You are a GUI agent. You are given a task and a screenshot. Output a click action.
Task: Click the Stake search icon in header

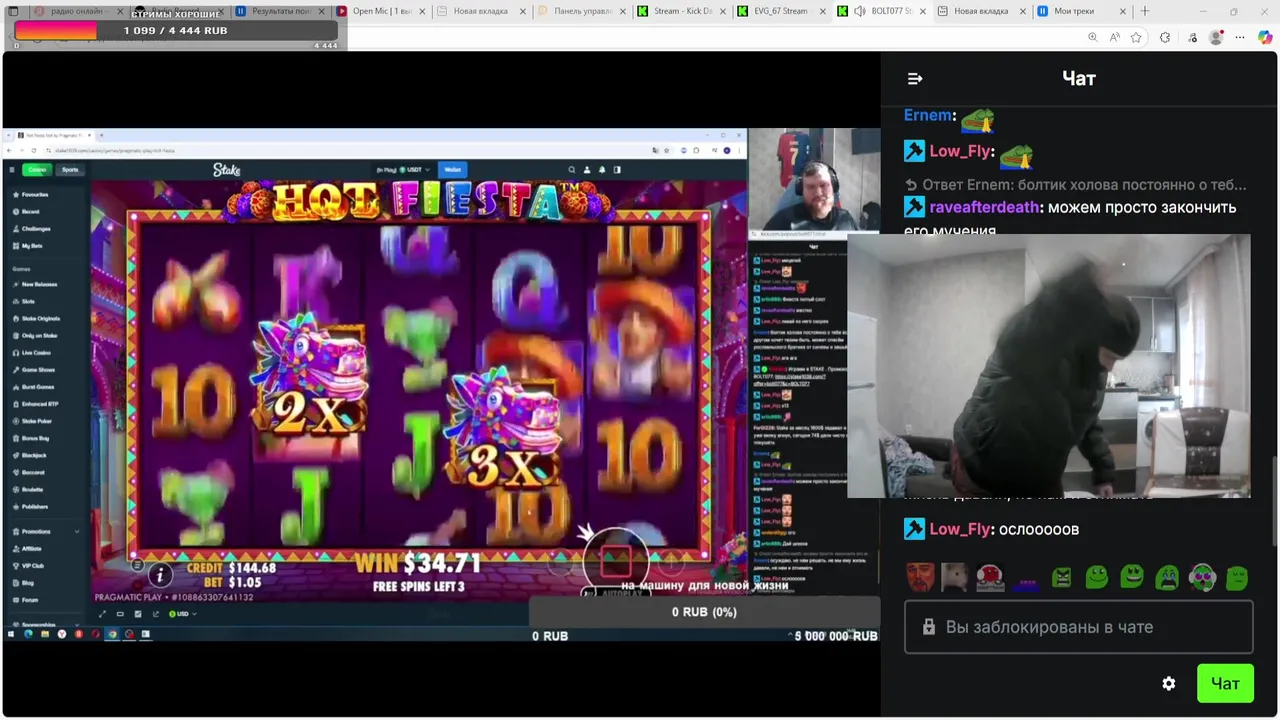point(571,170)
